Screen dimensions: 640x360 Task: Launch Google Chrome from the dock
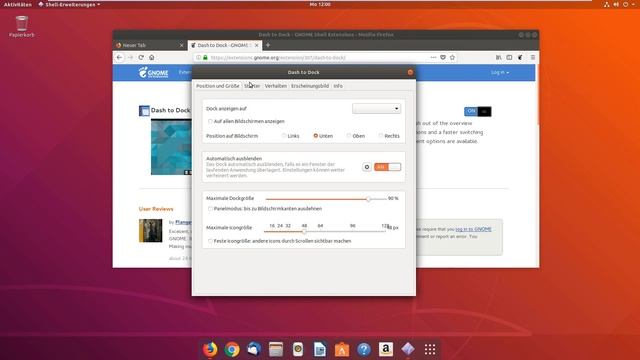(232, 349)
